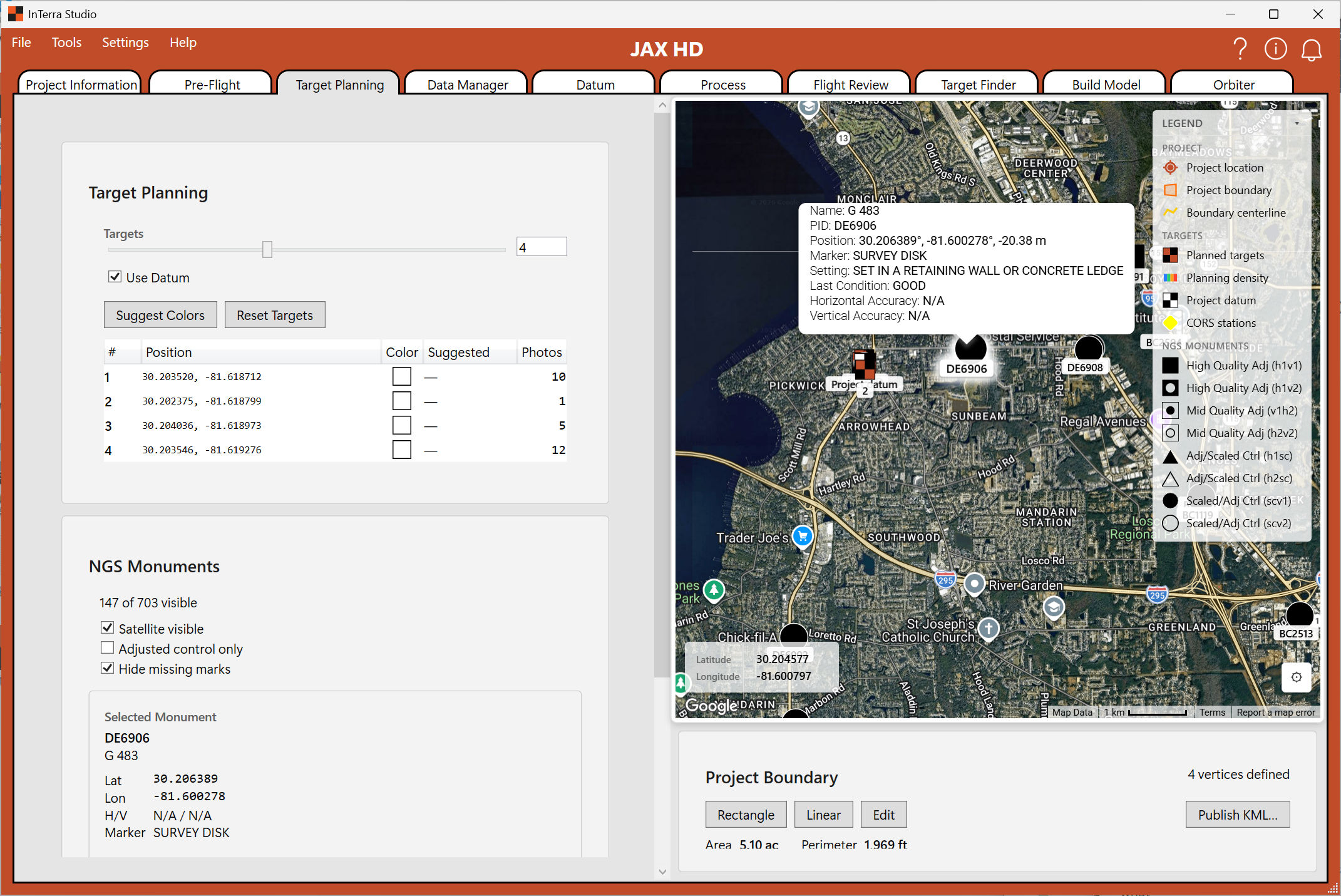Select target row 30.204036, -81.618973
The width and height of the screenshot is (1341, 896).
pyautogui.click(x=335, y=425)
